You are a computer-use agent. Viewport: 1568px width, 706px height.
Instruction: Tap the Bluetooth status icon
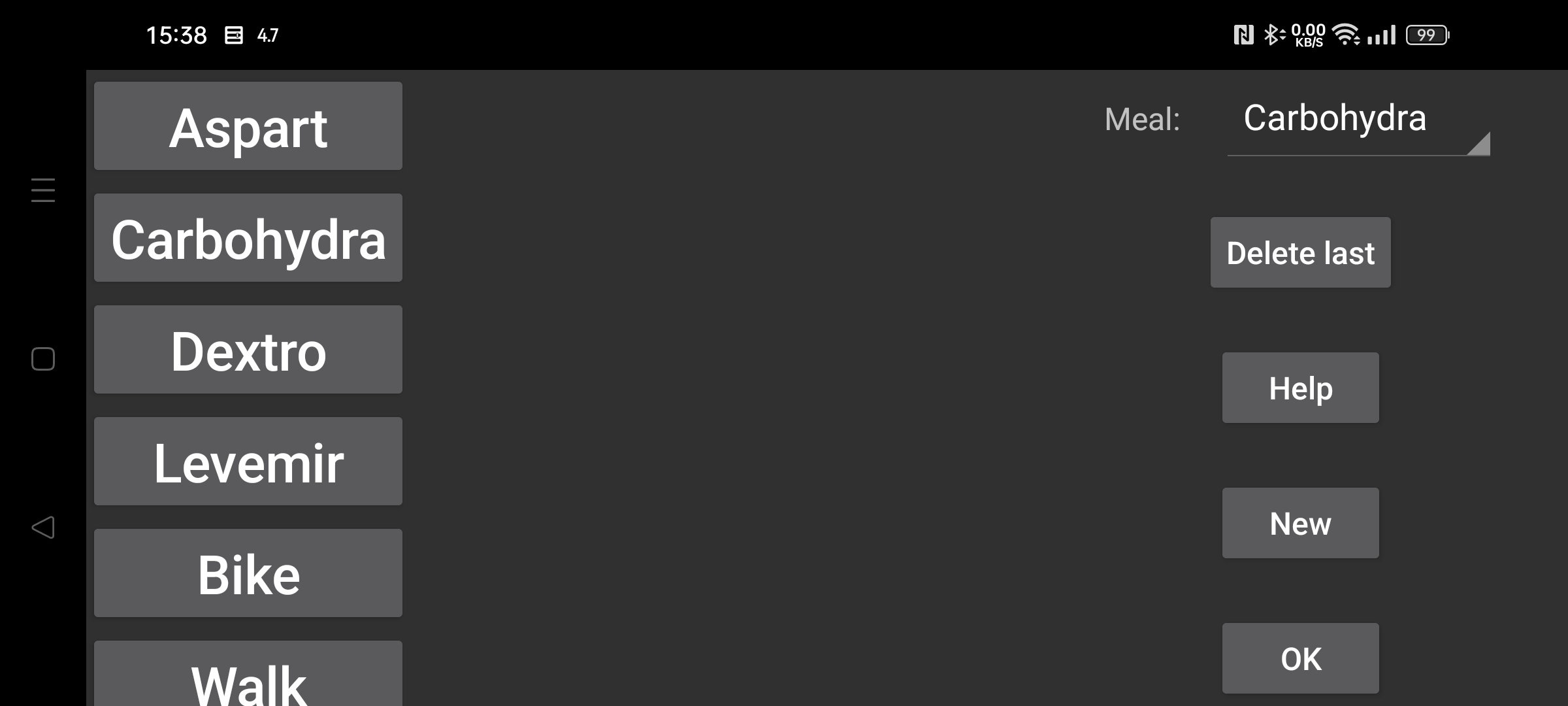tap(1273, 35)
